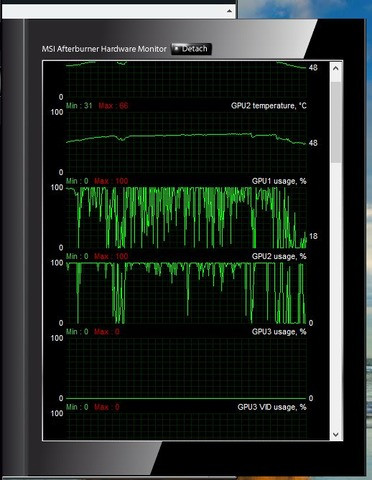Click the hardware monitor scroll down arrow
Viewport: 372px width, 480px height.
click(x=336, y=434)
